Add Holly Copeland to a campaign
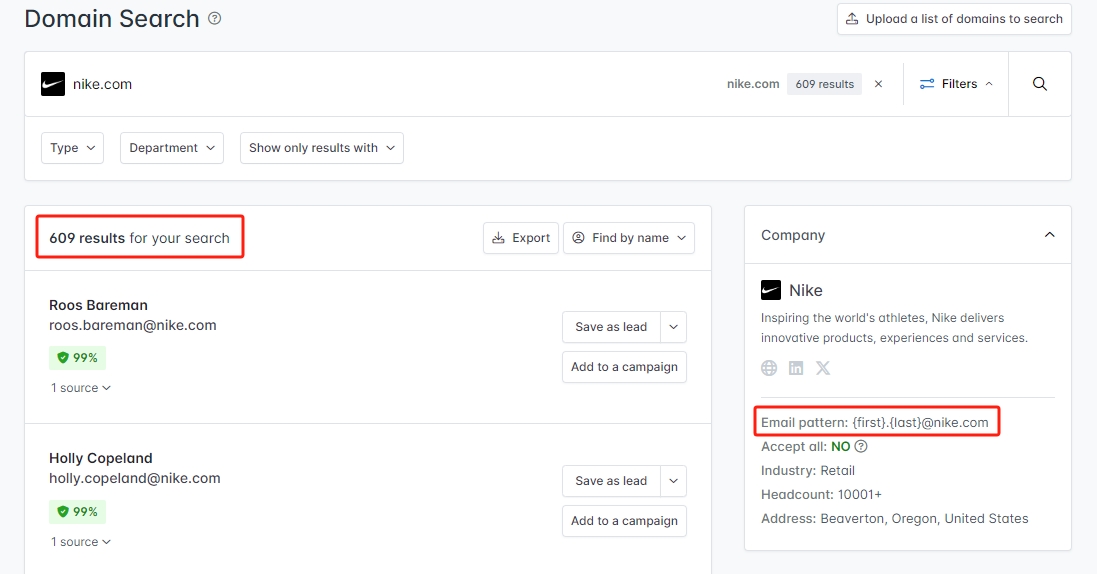Screen dimensions: 1097x574 [624, 521]
